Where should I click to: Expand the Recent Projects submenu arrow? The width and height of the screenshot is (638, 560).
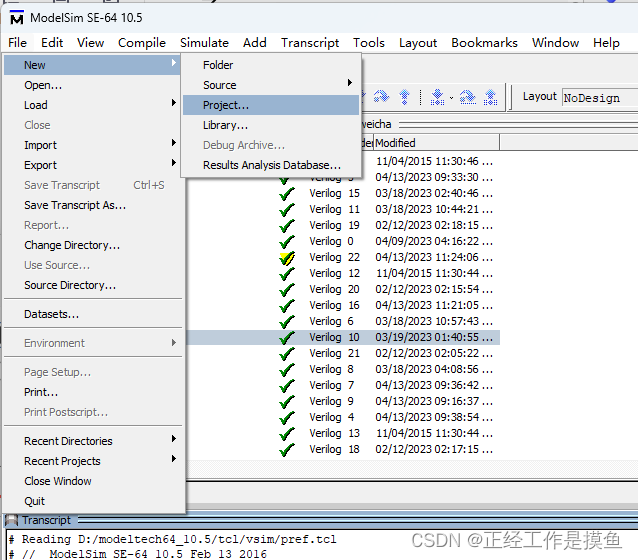[x=174, y=459]
